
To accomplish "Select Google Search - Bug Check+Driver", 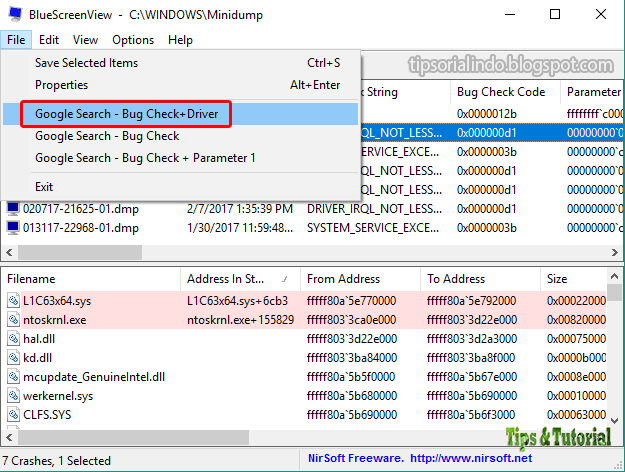I will (181, 114).
